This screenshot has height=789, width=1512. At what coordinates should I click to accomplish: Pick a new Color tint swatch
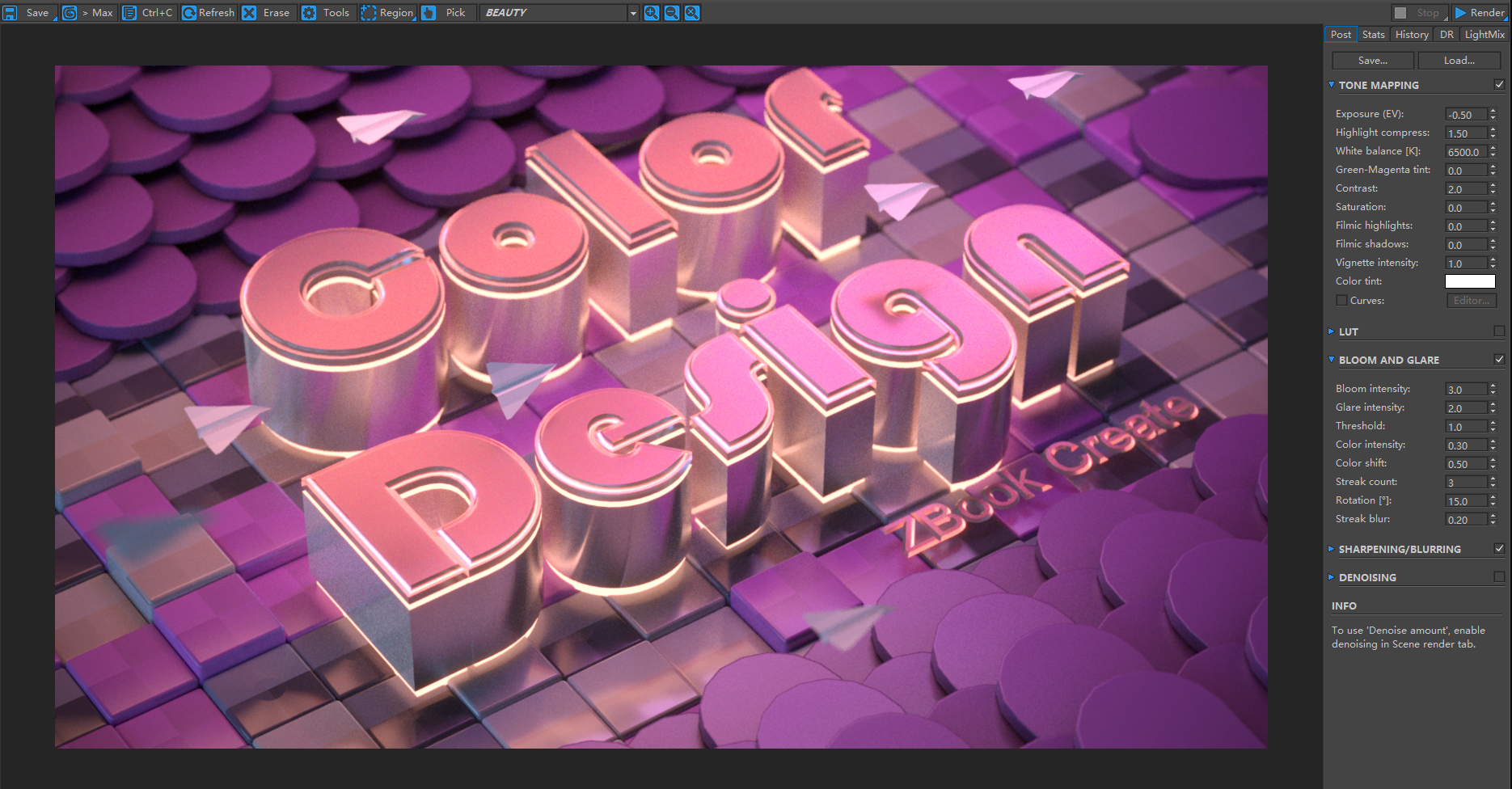[1470, 281]
